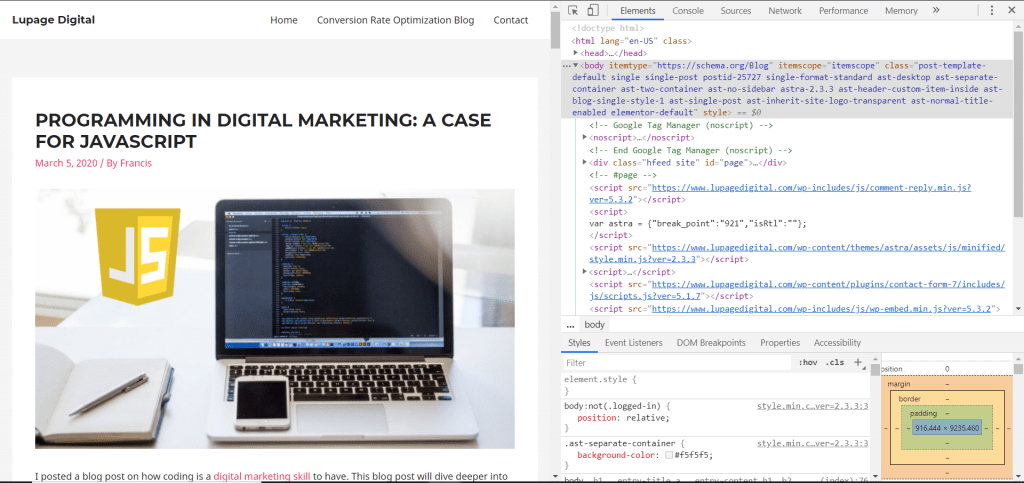Image resolution: width=1024 pixels, height=483 pixels.
Task: Expand the noscript element node
Action: [584, 138]
